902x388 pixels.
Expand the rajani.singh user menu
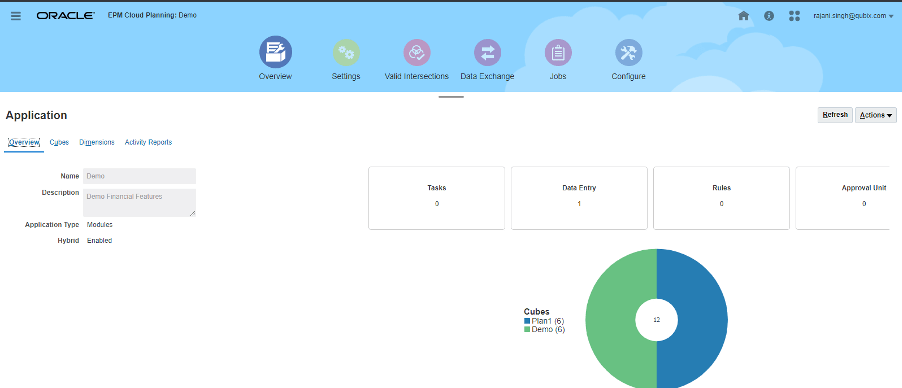click(x=853, y=16)
